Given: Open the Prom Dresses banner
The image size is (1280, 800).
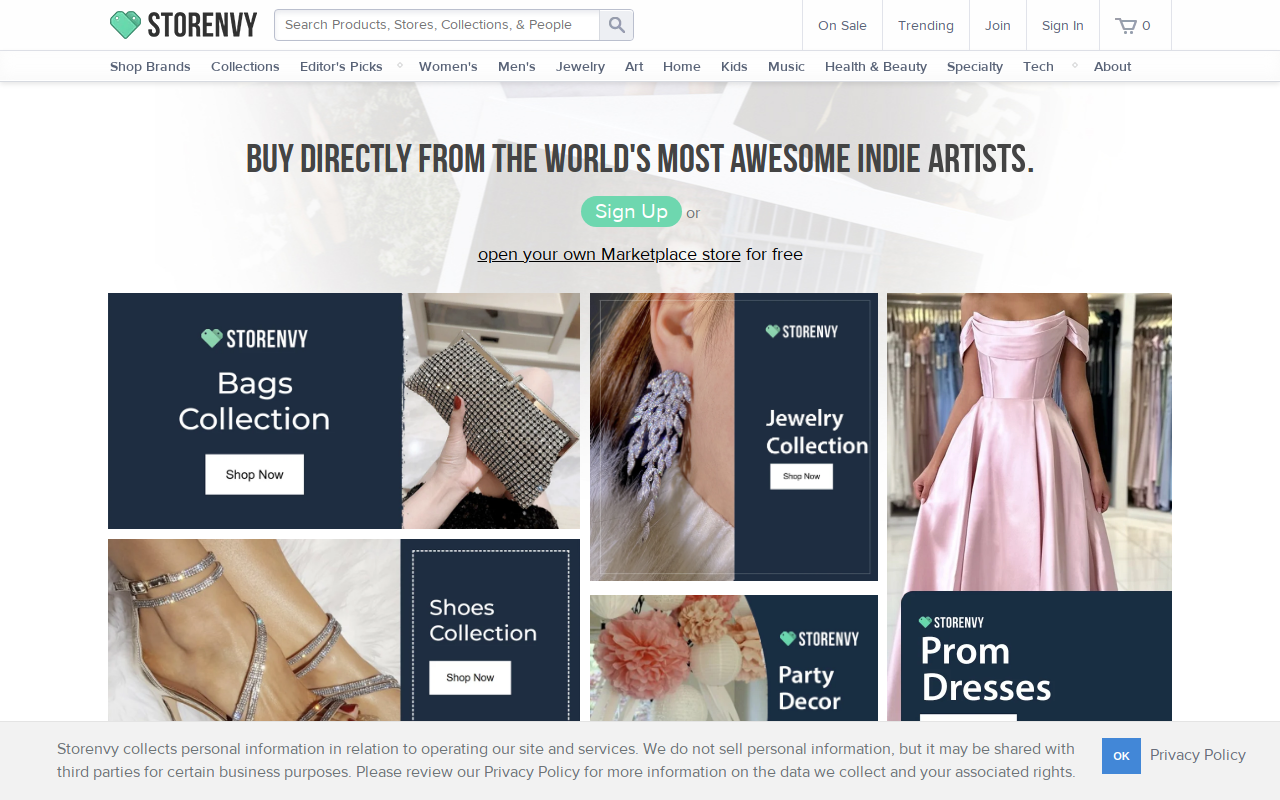Looking at the screenshot, I should click(1029, 507).
